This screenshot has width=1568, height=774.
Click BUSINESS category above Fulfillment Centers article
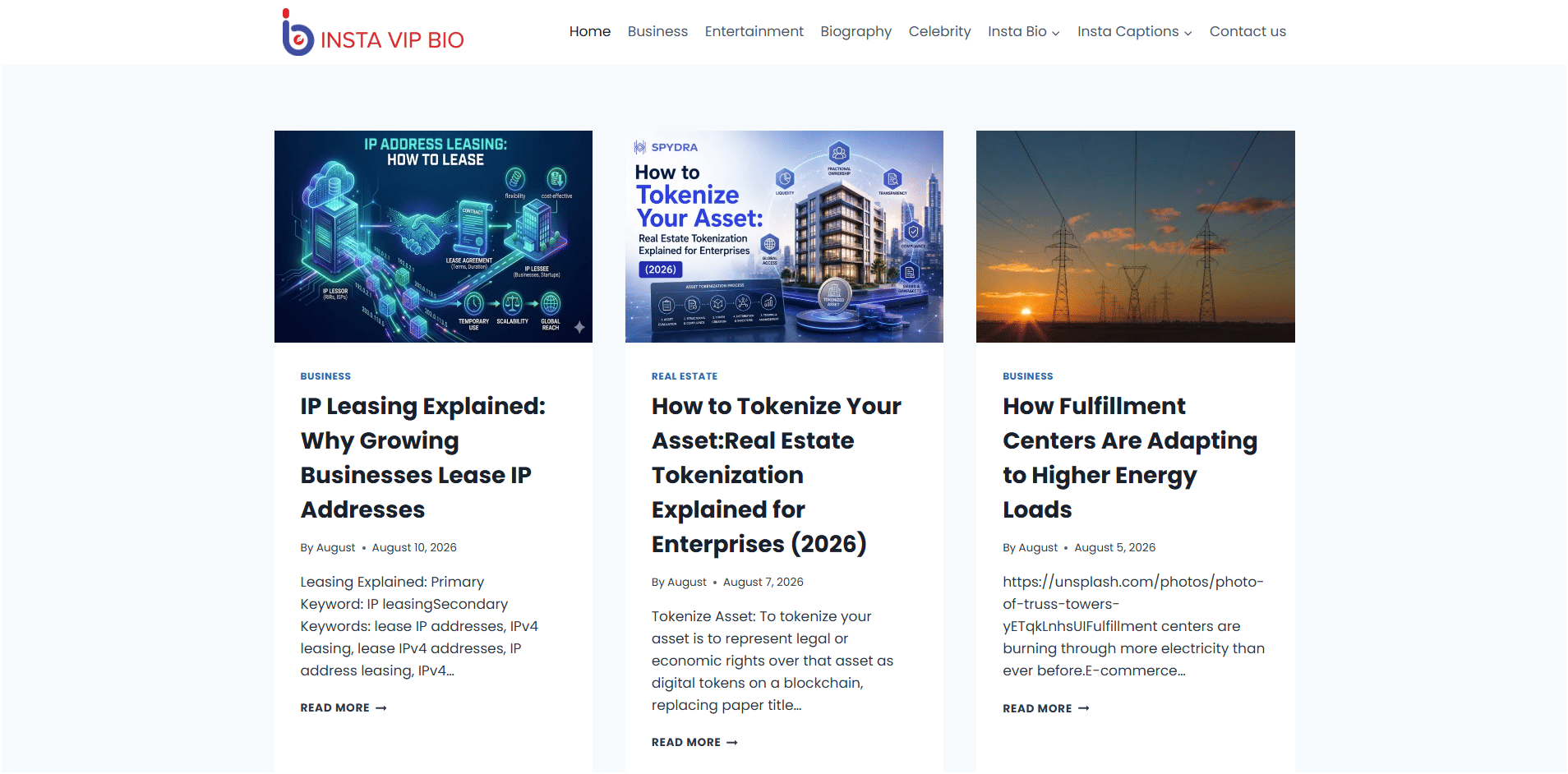tap(1027, 376)
